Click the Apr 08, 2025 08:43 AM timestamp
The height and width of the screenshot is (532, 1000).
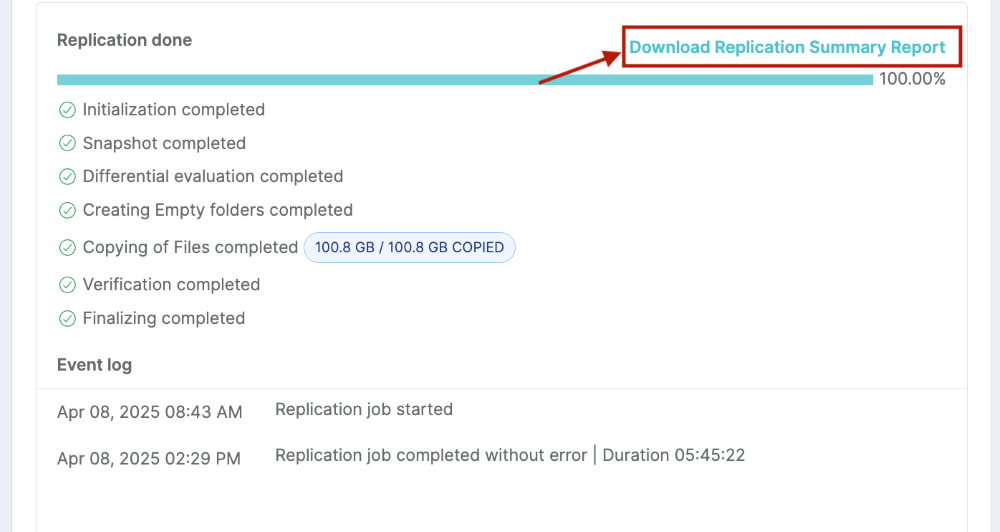coord(149,412)
